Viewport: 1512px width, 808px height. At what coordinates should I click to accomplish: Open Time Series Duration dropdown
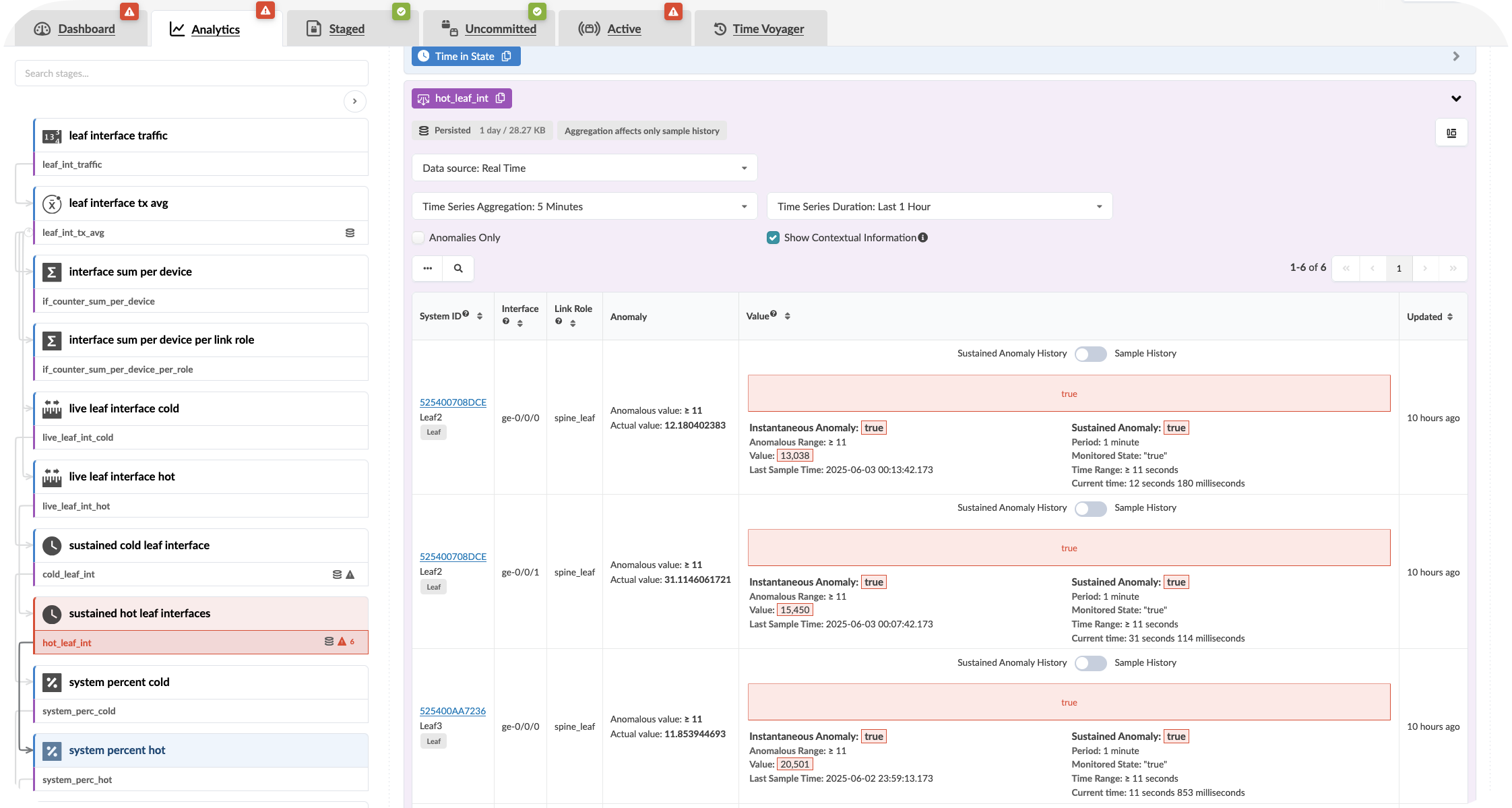pyautogui.click(x=939, y=206)
